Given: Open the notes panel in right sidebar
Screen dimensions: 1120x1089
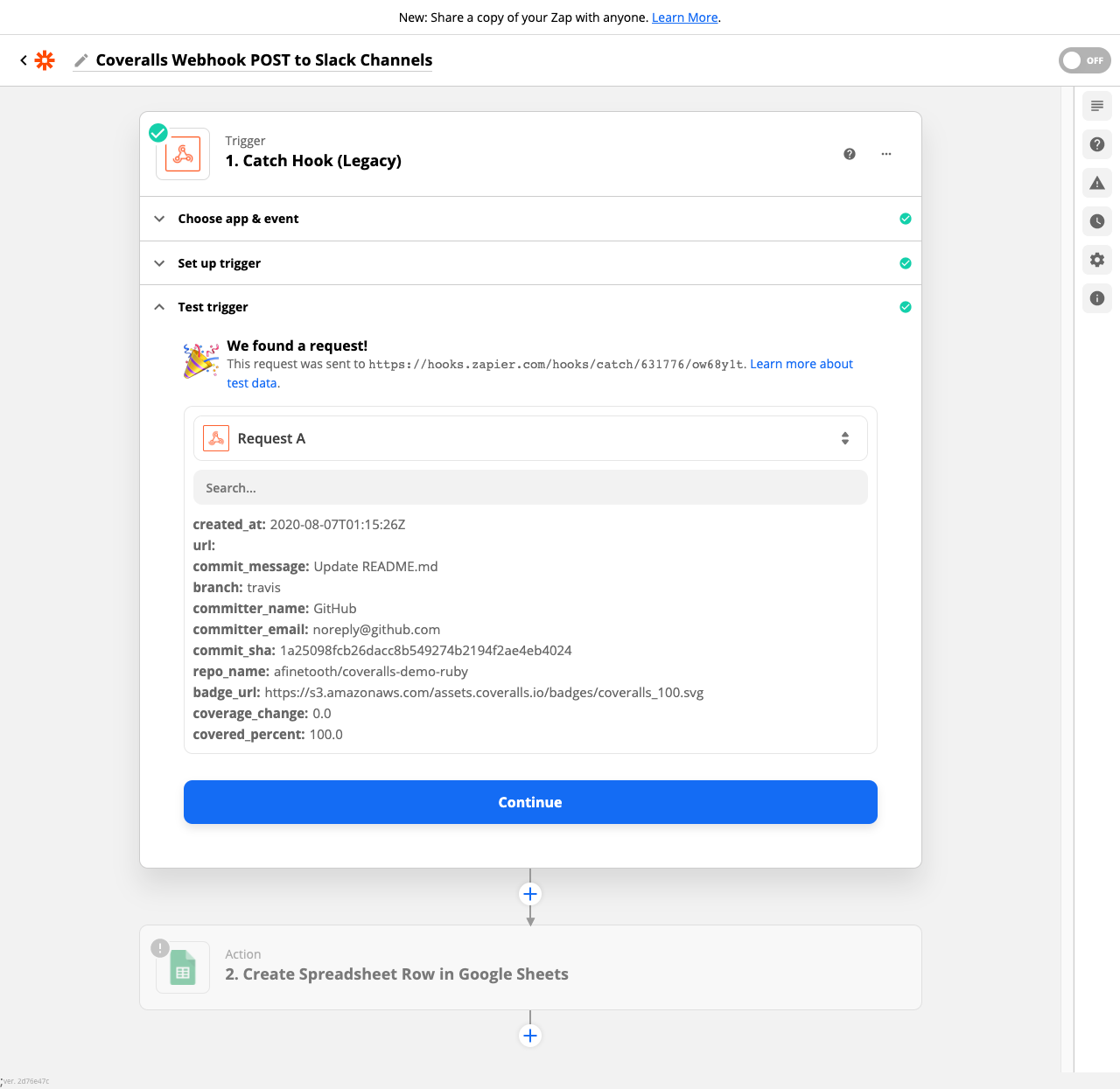Looking at the screenshot, I should tap(1096, 106).
